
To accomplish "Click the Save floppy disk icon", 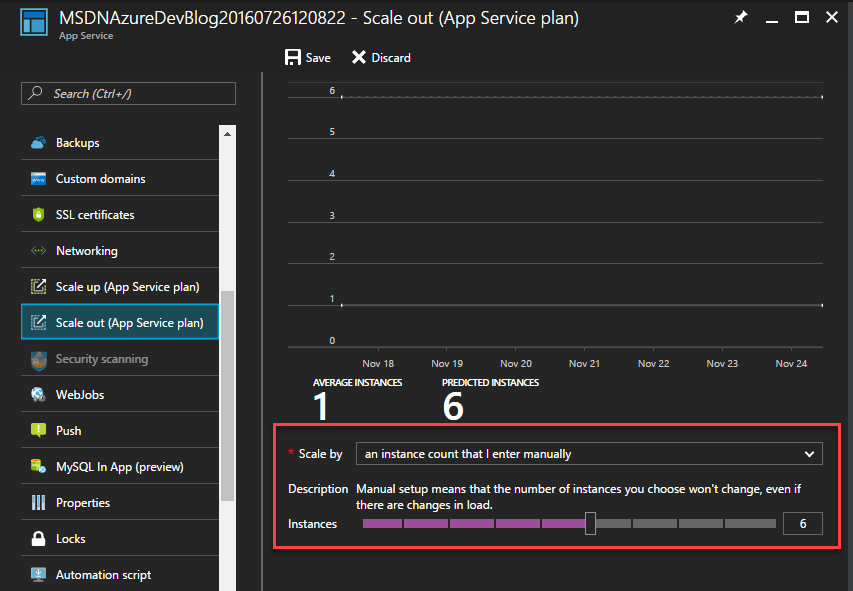I will (x=293, y=58).
